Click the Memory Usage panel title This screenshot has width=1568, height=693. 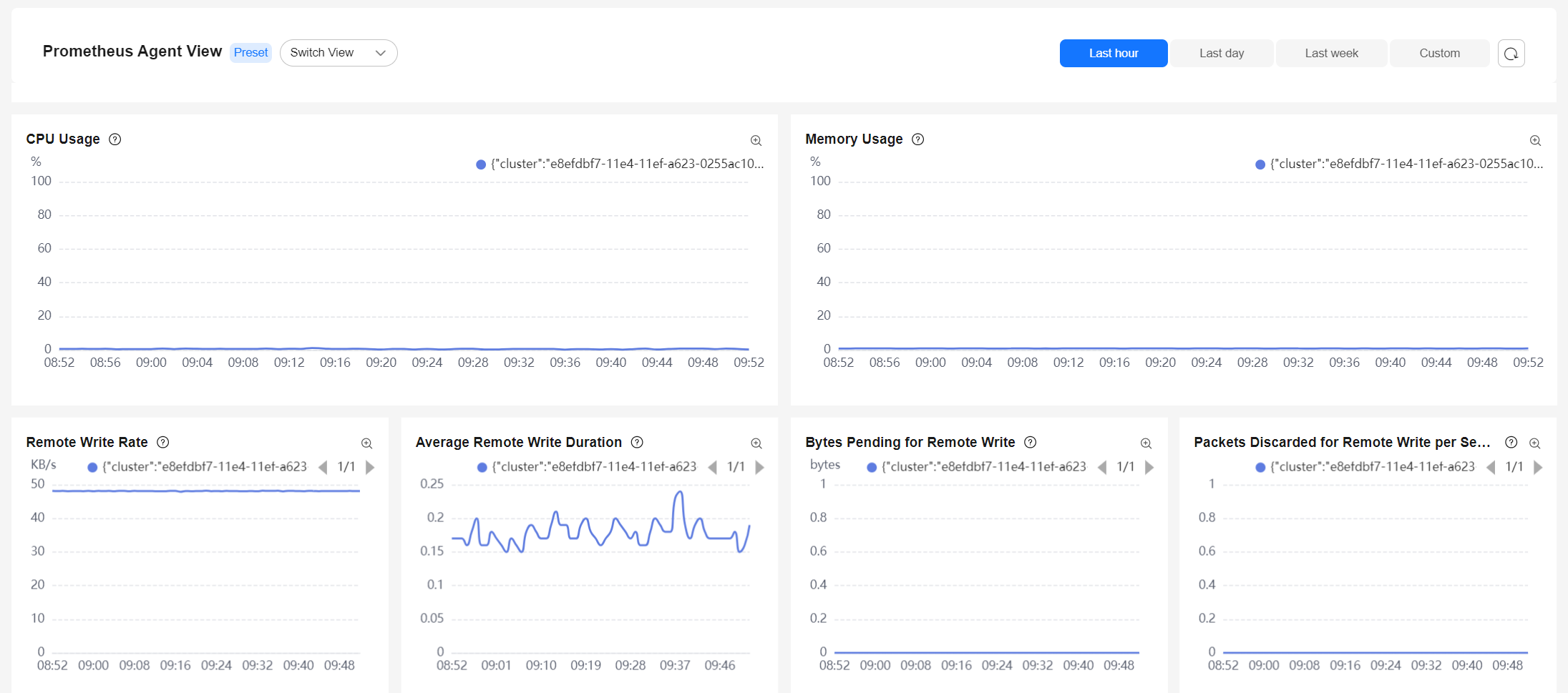(854, 139)
